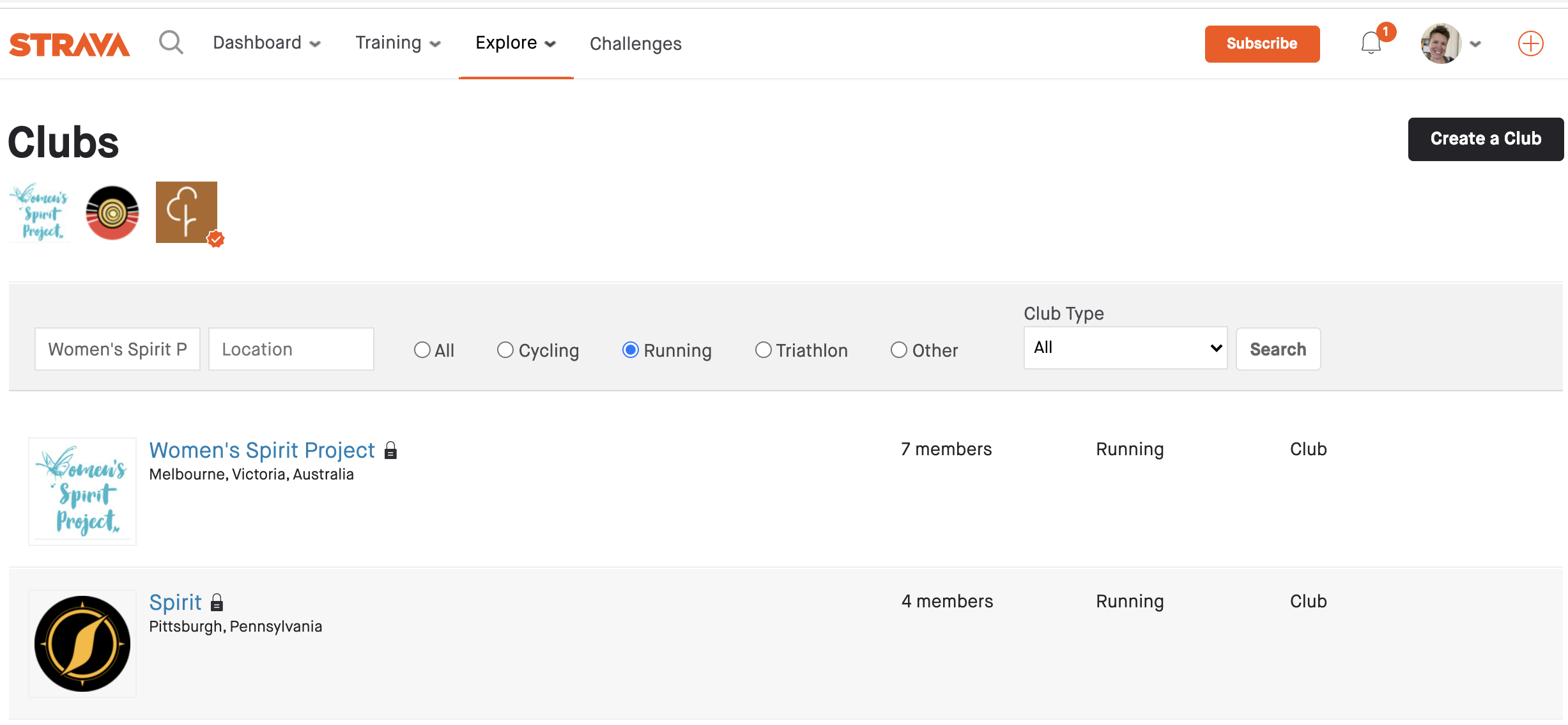
Task: Click 'Melbourne, Victoria, Australia' text
Action: click(x=251, y=474)
